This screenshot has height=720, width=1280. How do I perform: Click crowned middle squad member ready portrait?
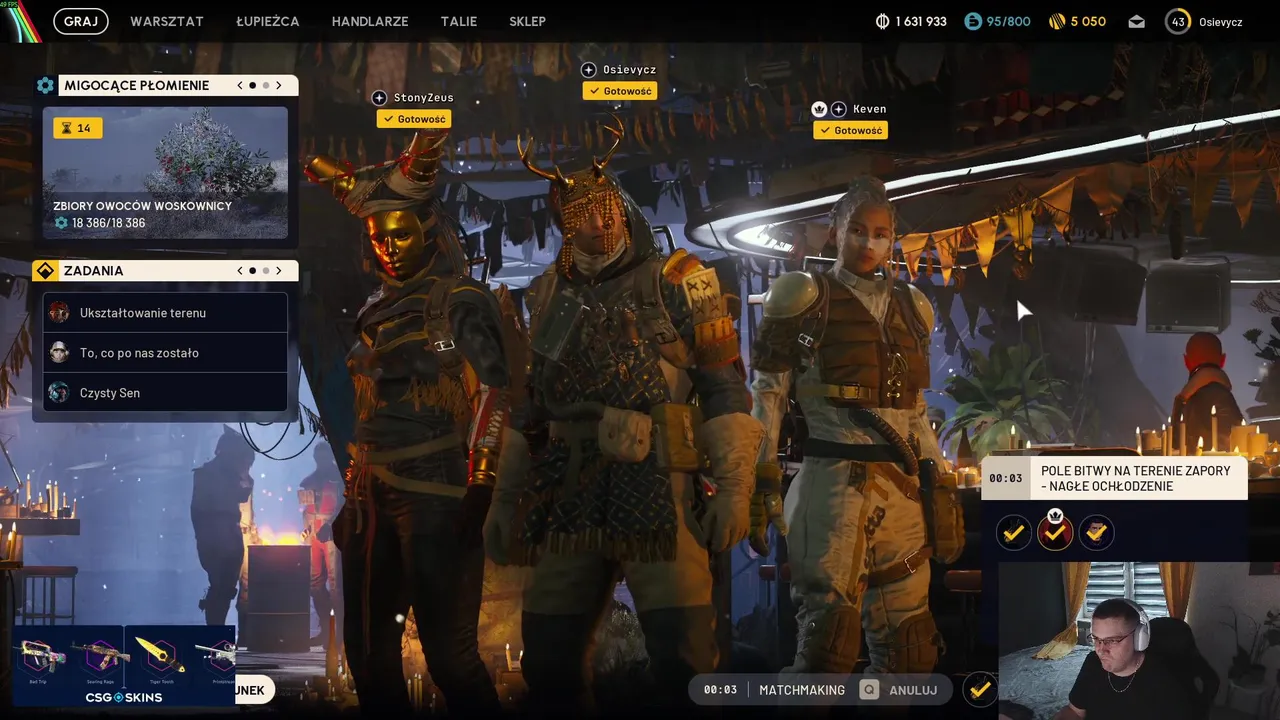point(1055,533)
